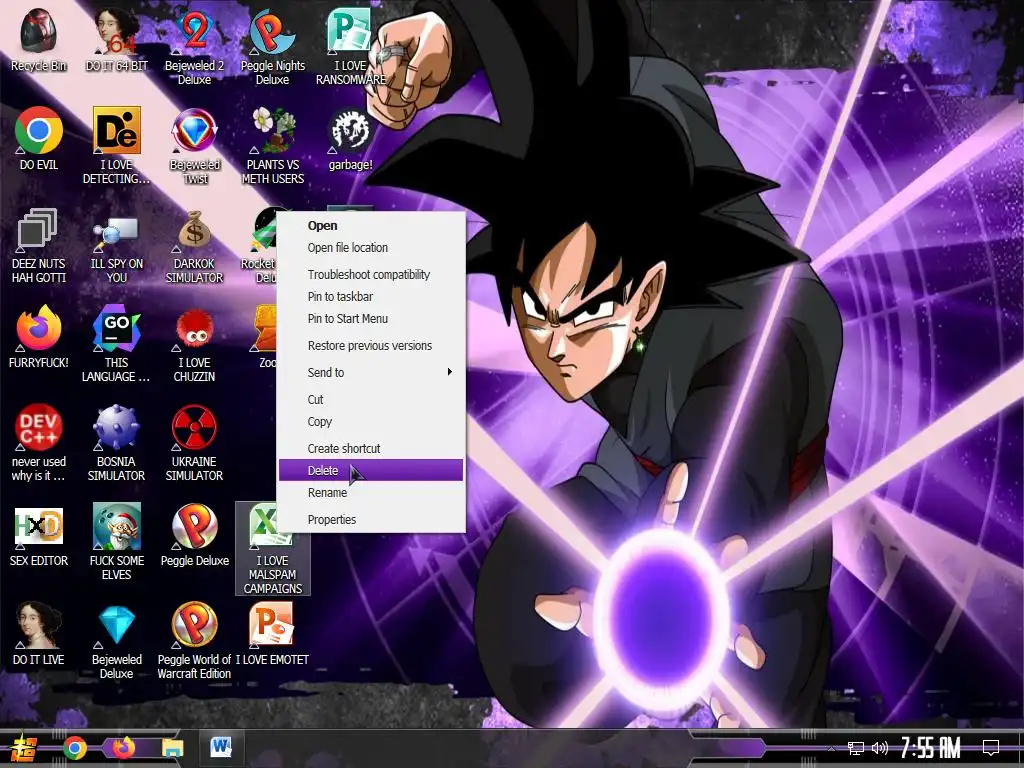This screenshot has height=768, width=1024.
Task: Switch to Word in the taskbar
Action: point(221,747)
